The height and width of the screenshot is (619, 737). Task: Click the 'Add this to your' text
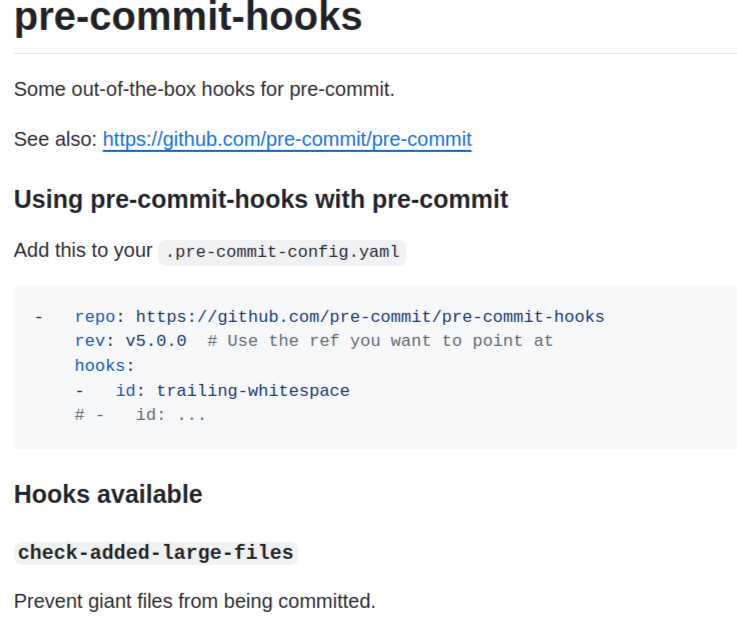pyautogui.click(x=83, y=250)
